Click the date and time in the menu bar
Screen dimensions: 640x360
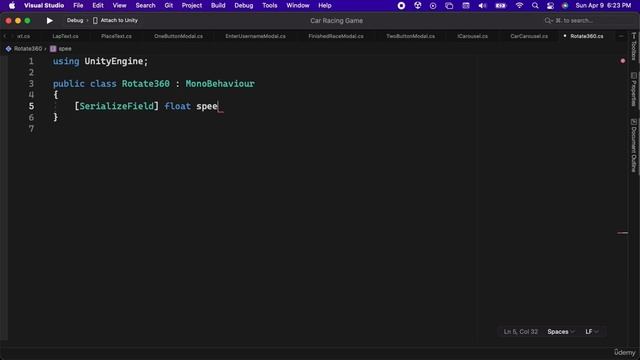[x=603, y=6]
